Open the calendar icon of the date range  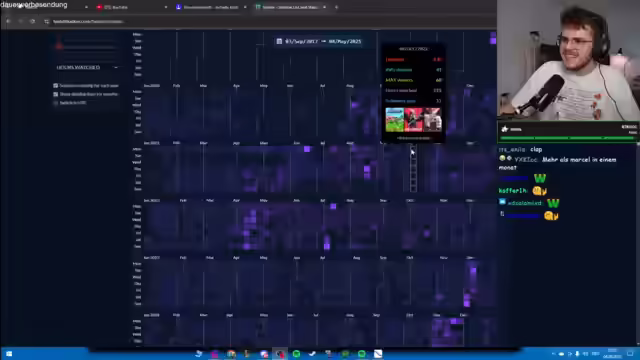tap(279, 41)
